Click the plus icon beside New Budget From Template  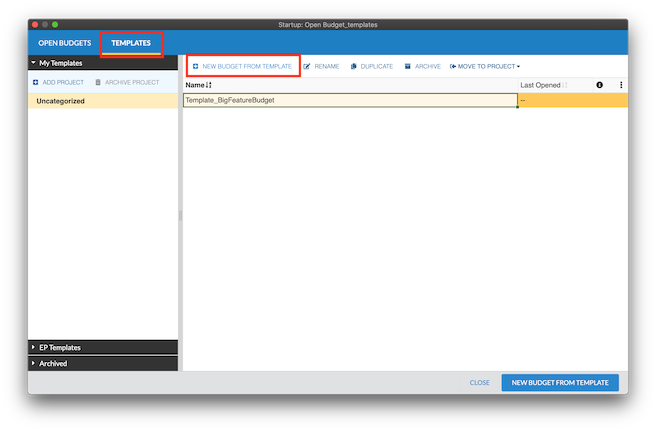click(x=195, y=67)
